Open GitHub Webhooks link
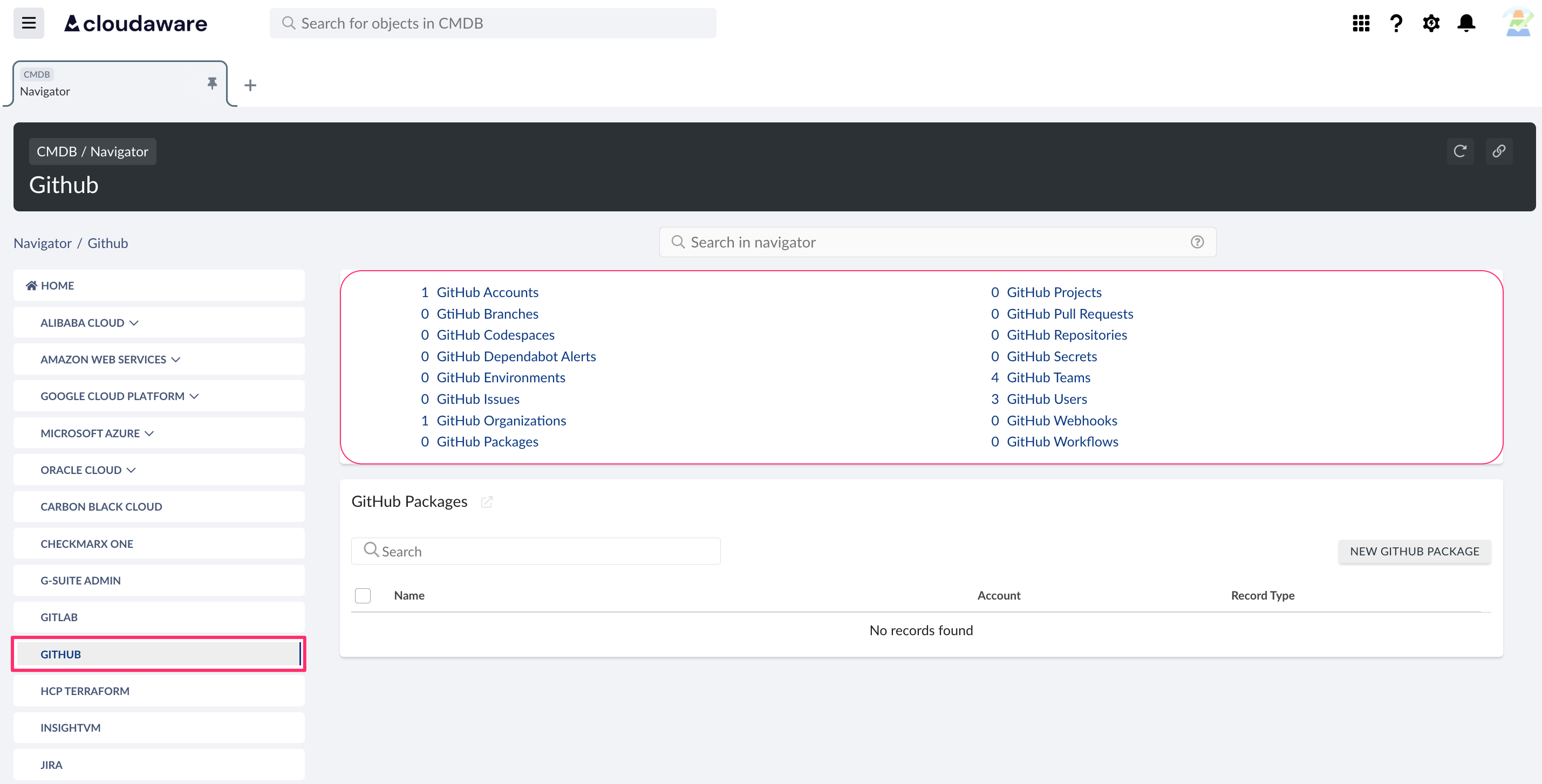The image size is (1542, 784). [x=1062, y=421]
